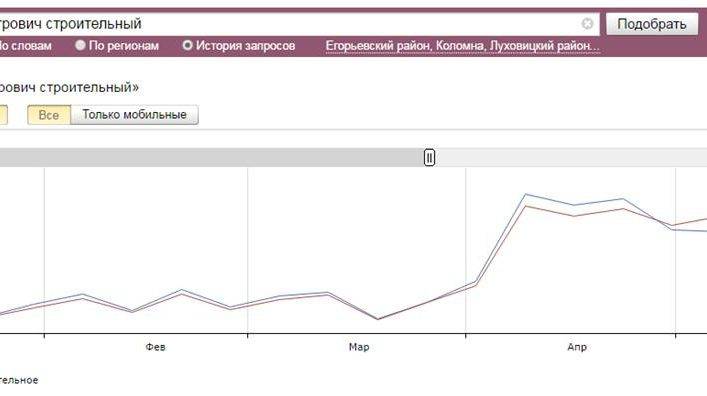
Task: Click the Апр label on the chart axis
Action: pos(577,347)
